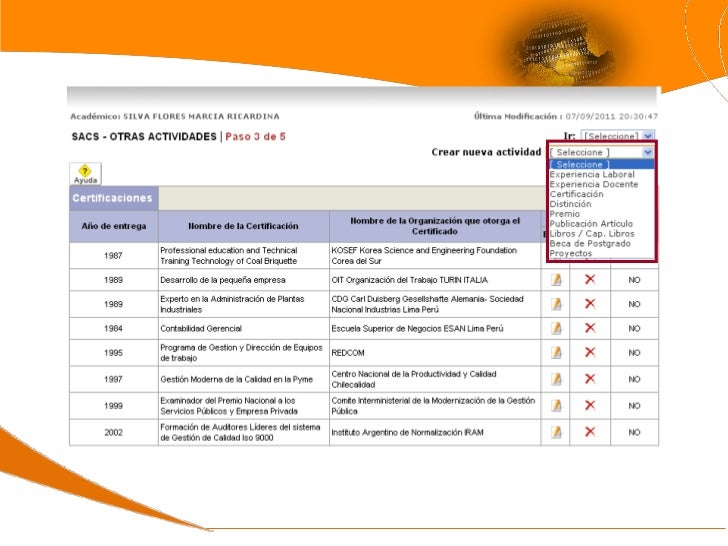Click the Paso 3 de 5 step label
The width and height of the screenshot is (728, 546).
(x=255, y=136)
